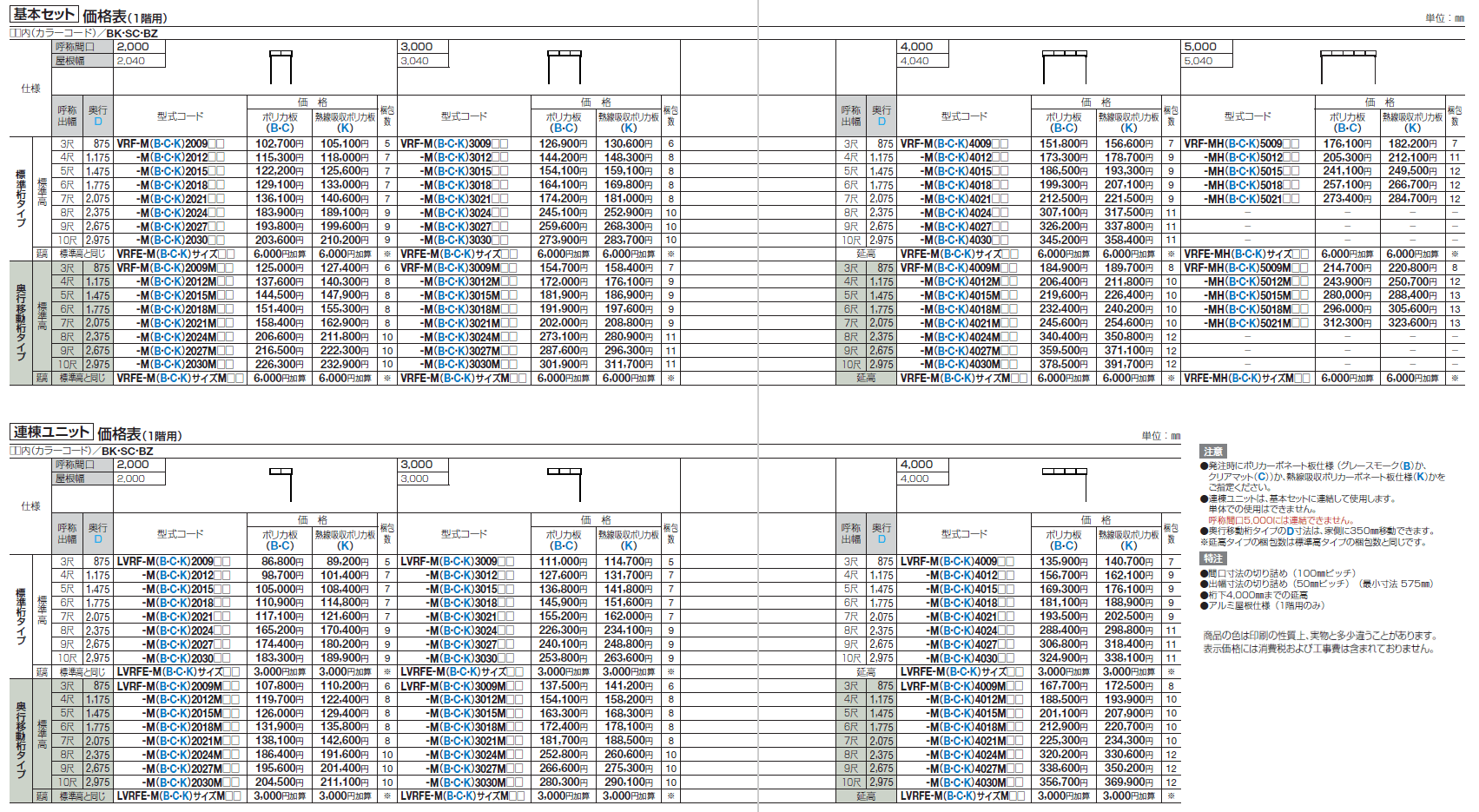Click the 369,900円 price cell
1479x812 pixels.
coord(1128,782)
